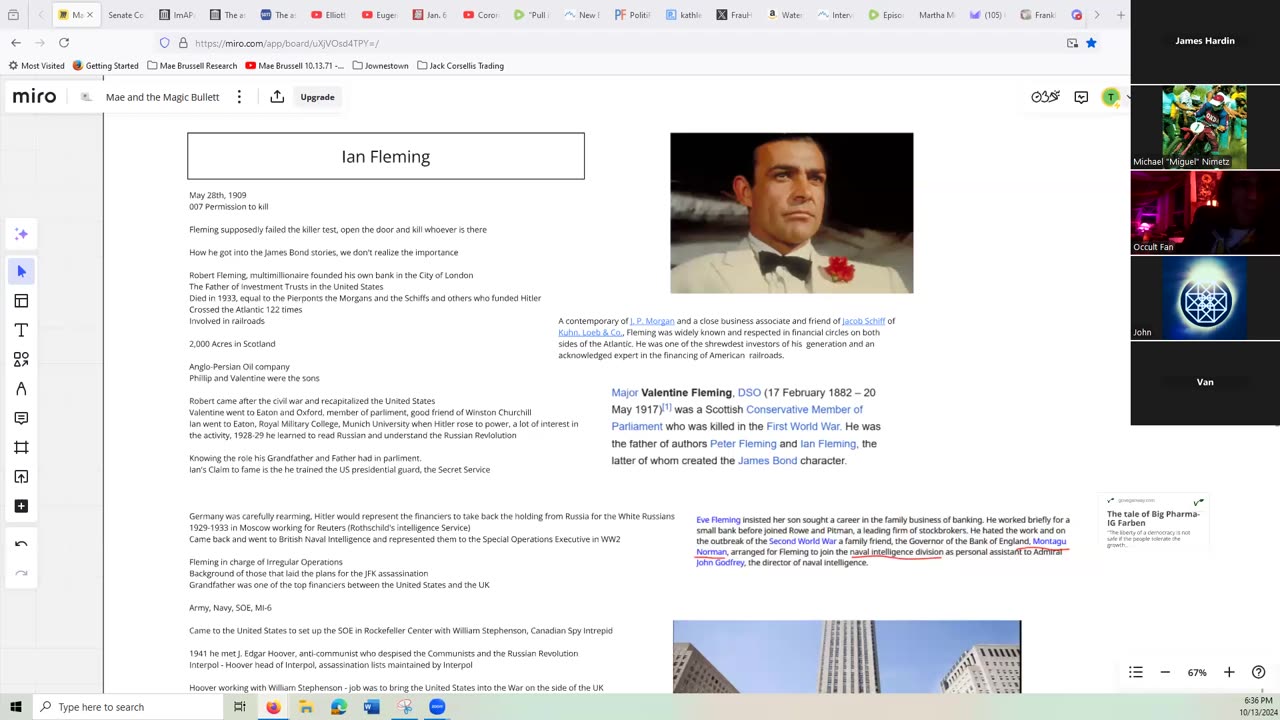
Task: Switch to the Martha M browser tab
Action: click(936, 15)
